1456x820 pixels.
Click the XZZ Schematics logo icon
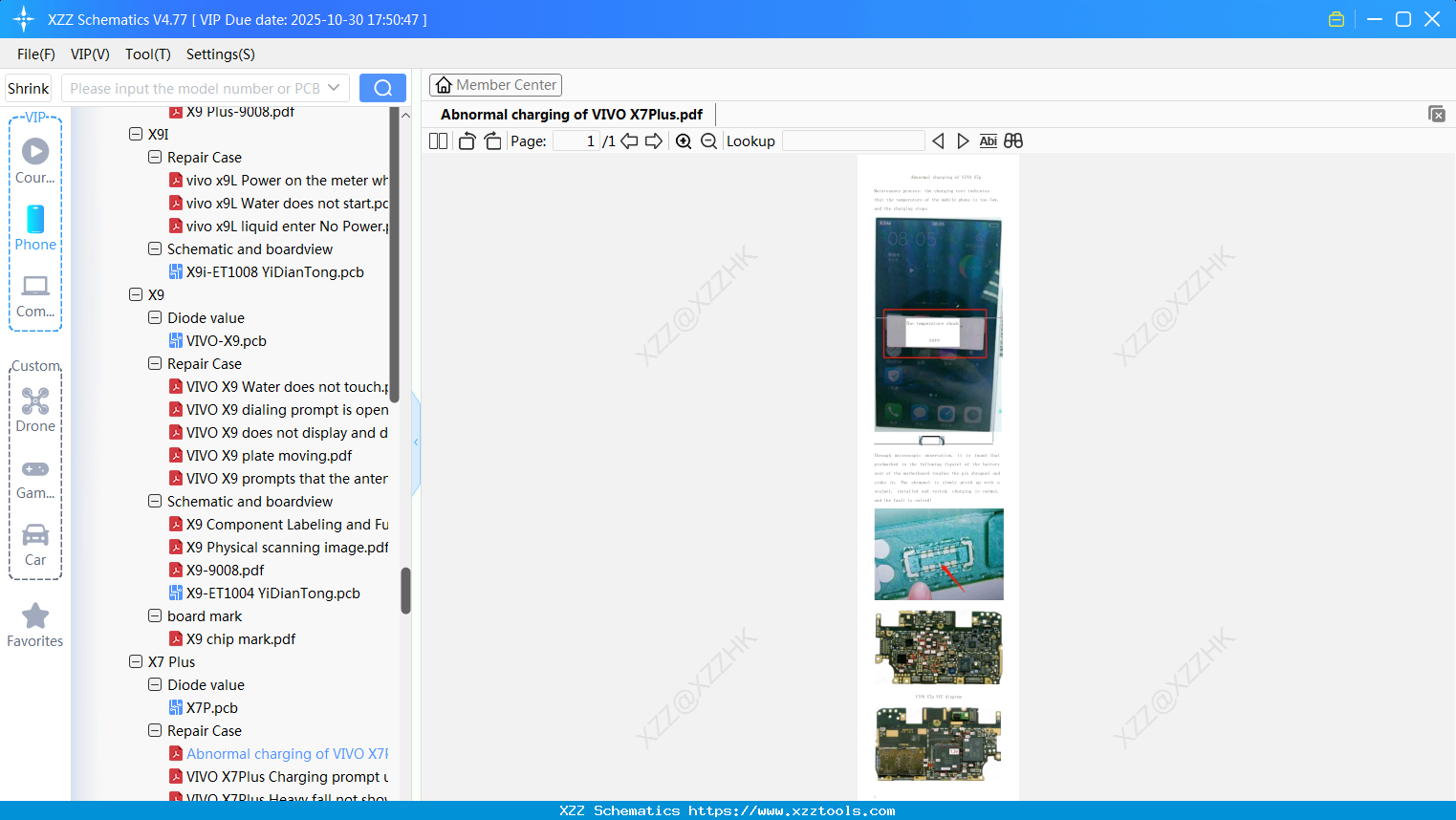point(24,19)
